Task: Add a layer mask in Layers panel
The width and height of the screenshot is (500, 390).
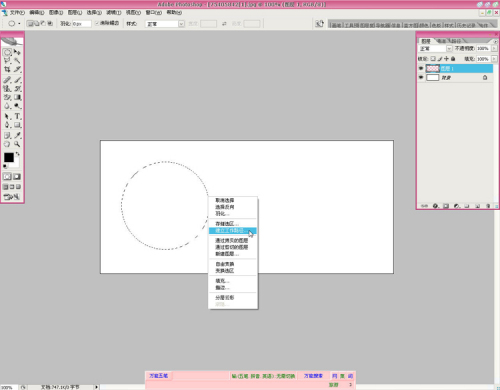Action: point(446,206)
